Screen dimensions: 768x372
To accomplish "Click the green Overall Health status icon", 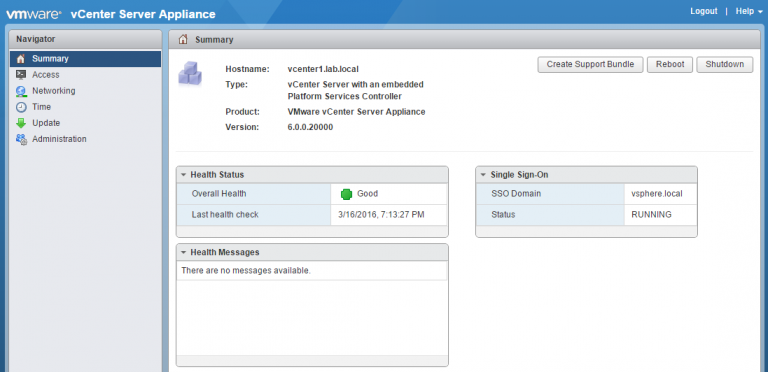I will 346,194.
